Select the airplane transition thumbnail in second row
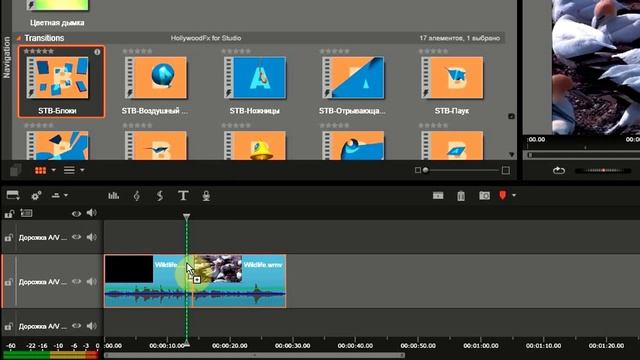Screen dimensions: 640x360 click(x=156, y=145)
